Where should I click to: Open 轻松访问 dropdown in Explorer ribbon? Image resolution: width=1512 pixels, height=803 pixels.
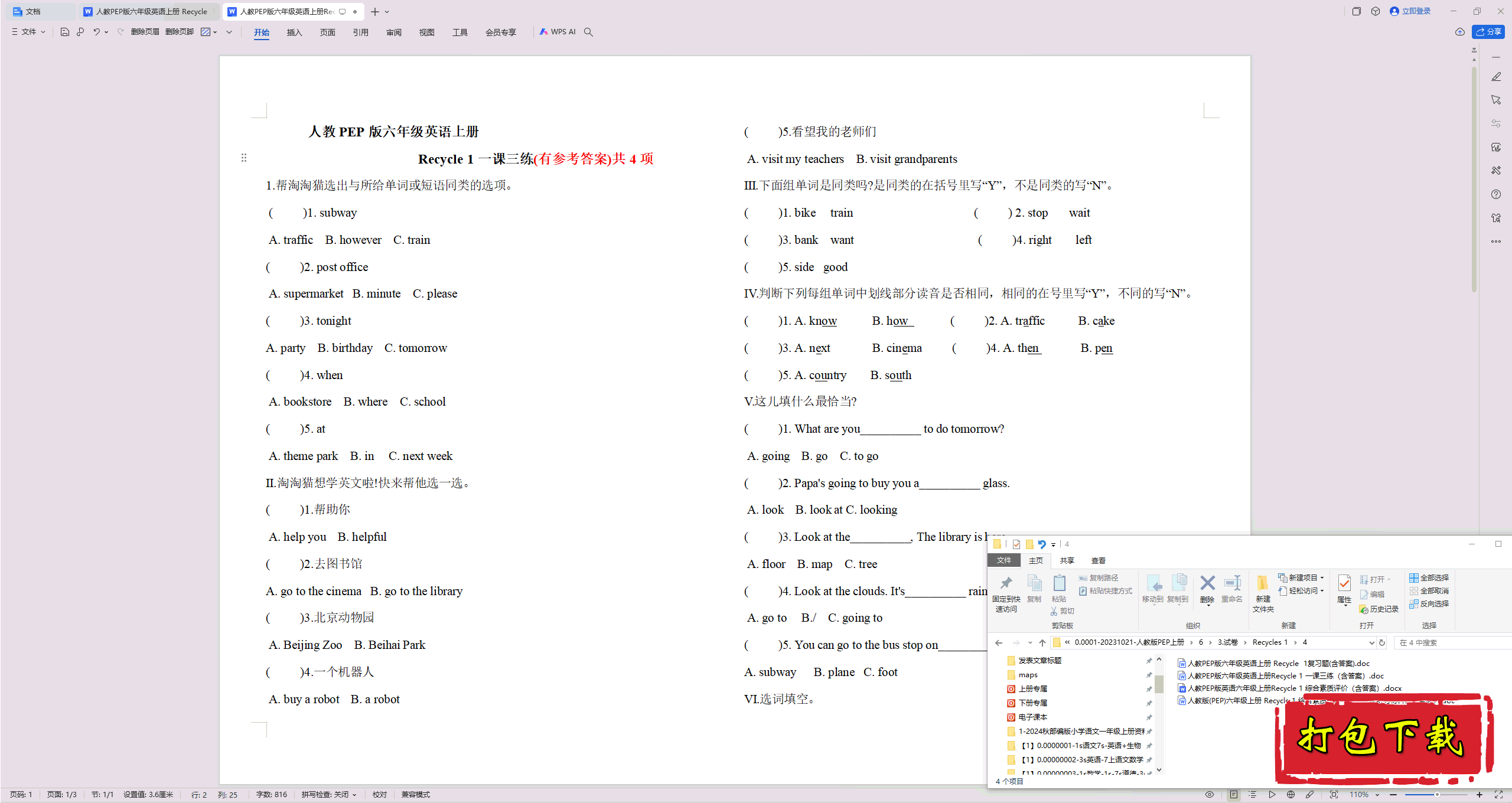pyautogui.click(x=1301, y=590)
